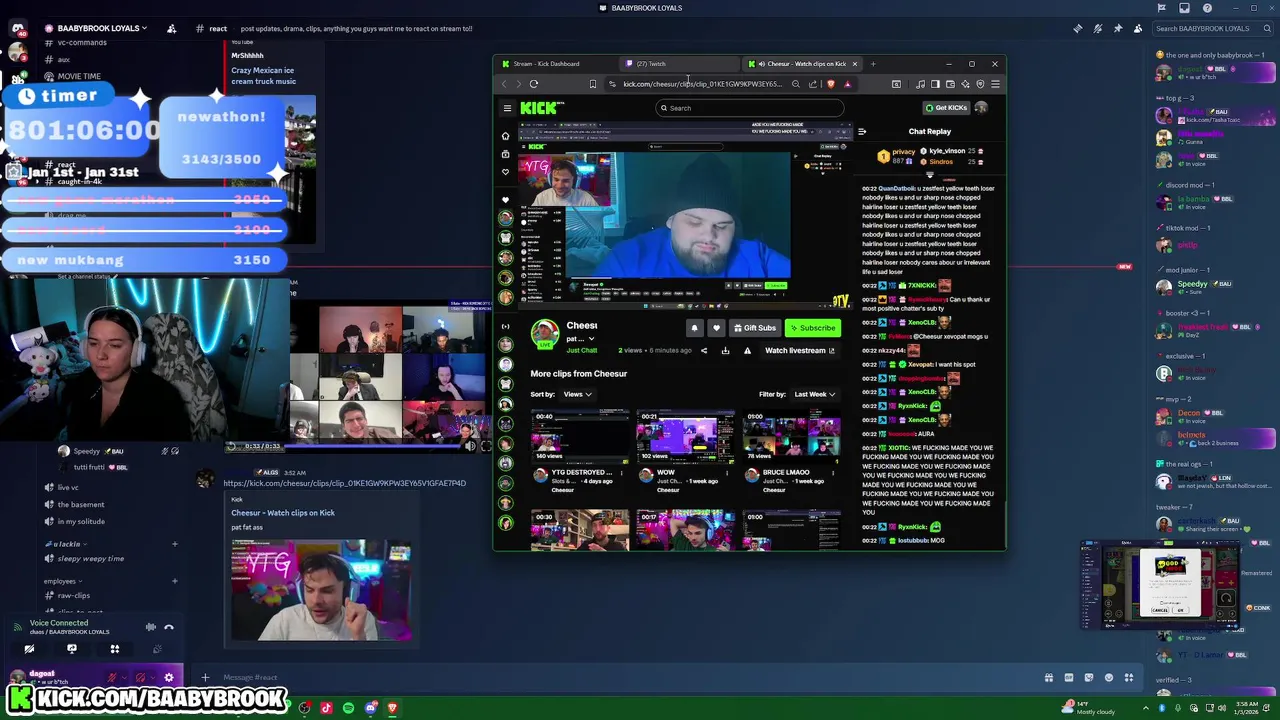Open BAABYBROOK LOYALS server dropdown
The image size is (1280, 720).
[x=102, y=28]
